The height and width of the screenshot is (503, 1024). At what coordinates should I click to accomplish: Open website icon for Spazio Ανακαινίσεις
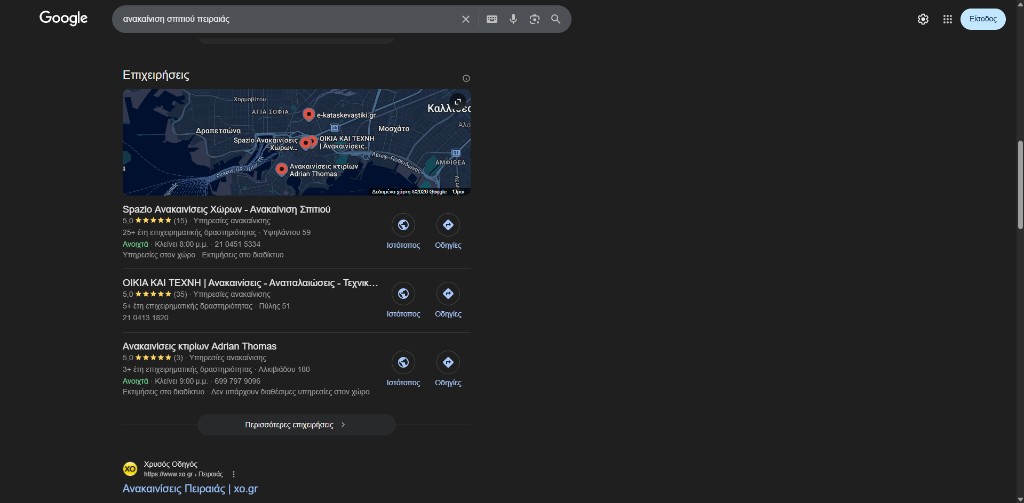point(403,225)
